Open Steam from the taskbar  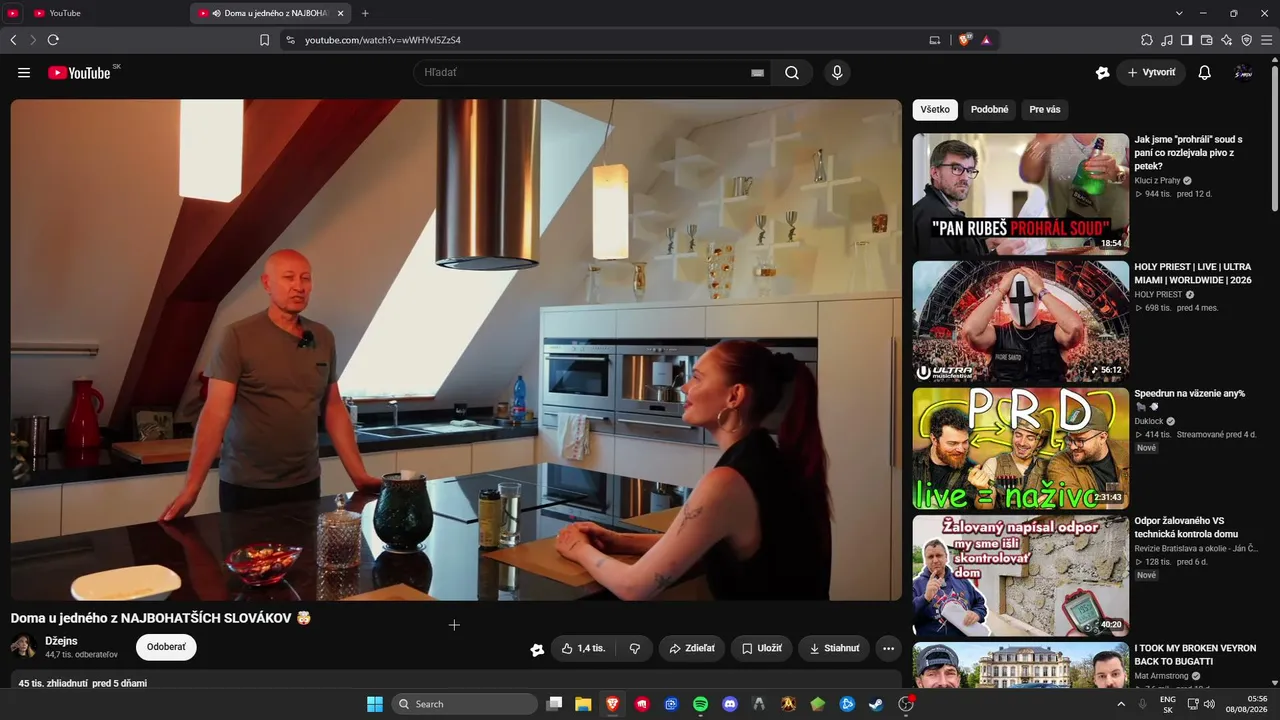tap(877, 704)
